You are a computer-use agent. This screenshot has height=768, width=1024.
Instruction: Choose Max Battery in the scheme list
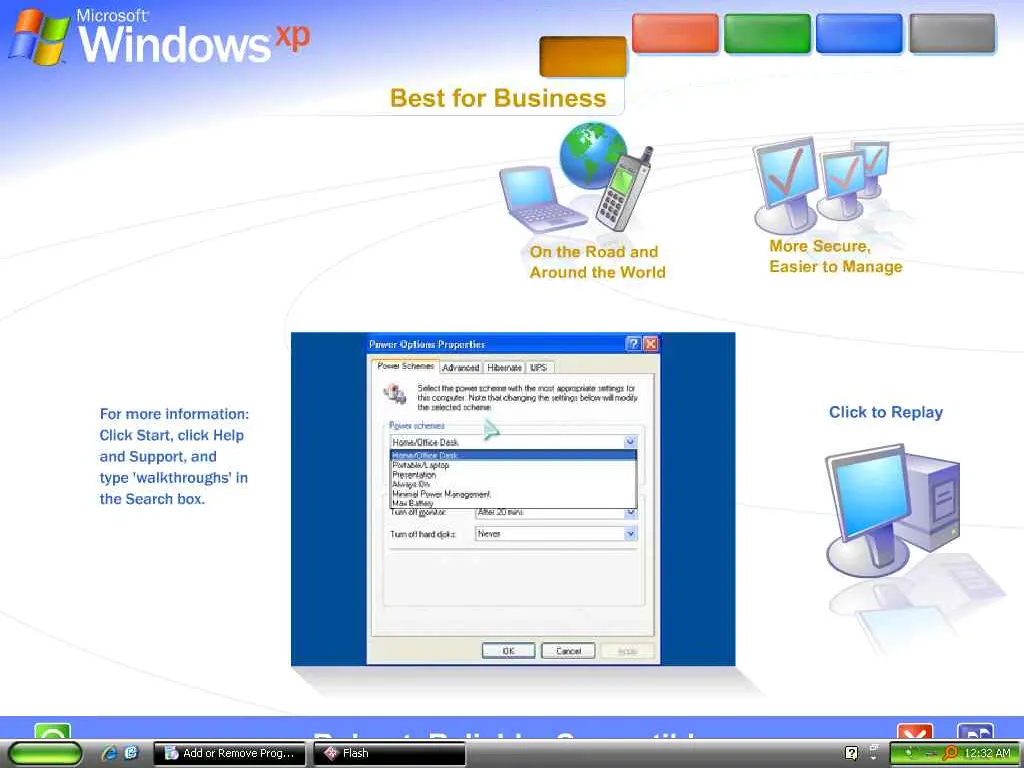[513, 504]
